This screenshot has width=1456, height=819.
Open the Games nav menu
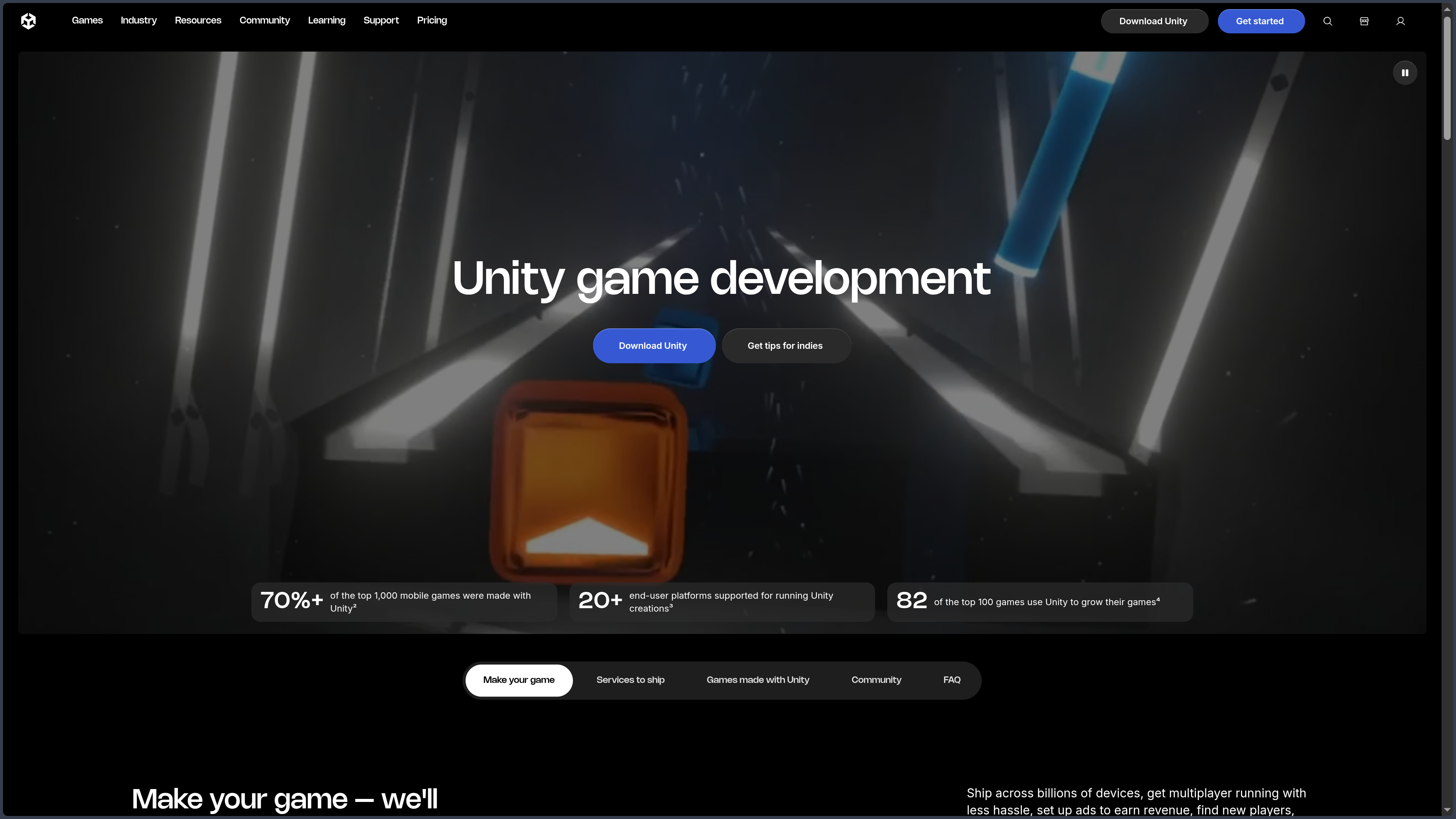87,20
